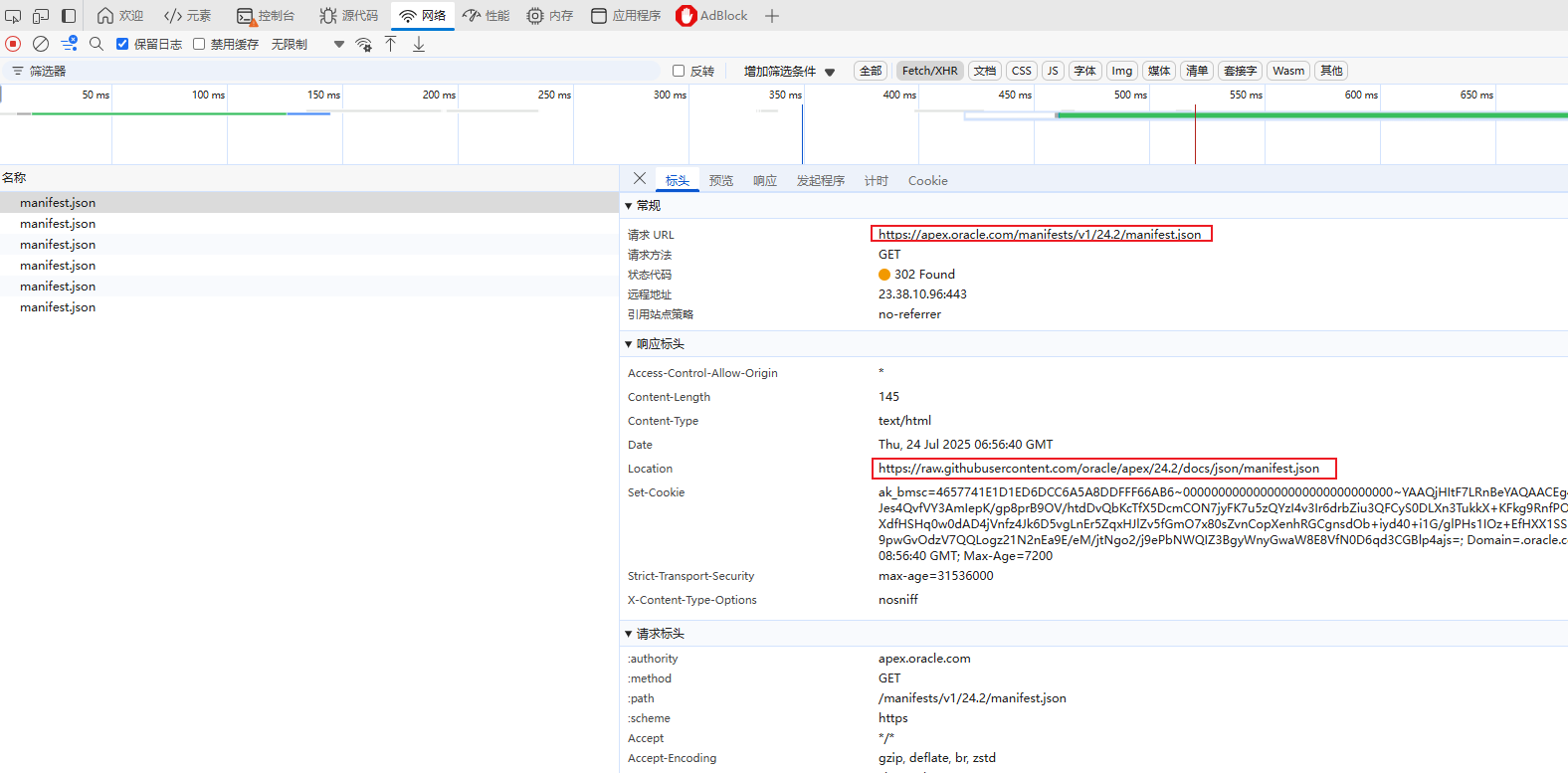Switch to the Cookie tab
Image resolution: width=1568 pixels, height=773 pixels.
pos(928,181)
